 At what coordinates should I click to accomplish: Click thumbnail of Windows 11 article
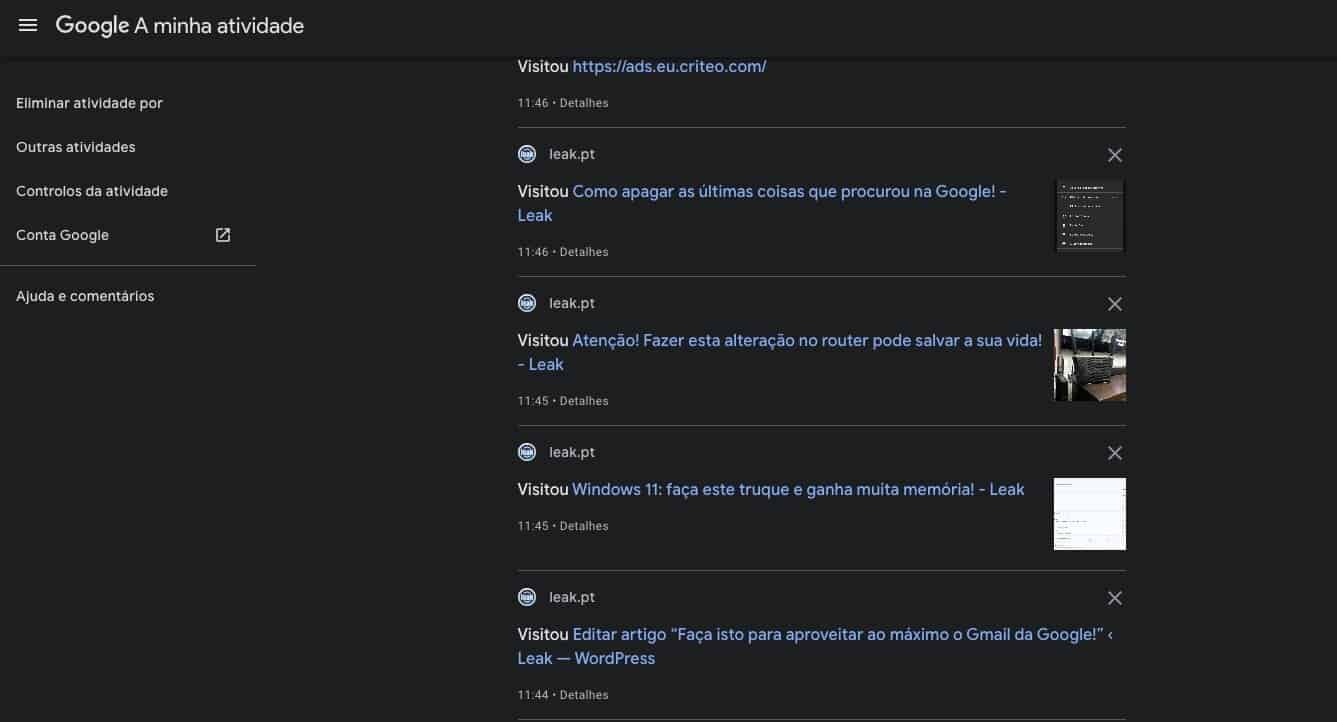pyautogui.click(x=1090, y=514)
